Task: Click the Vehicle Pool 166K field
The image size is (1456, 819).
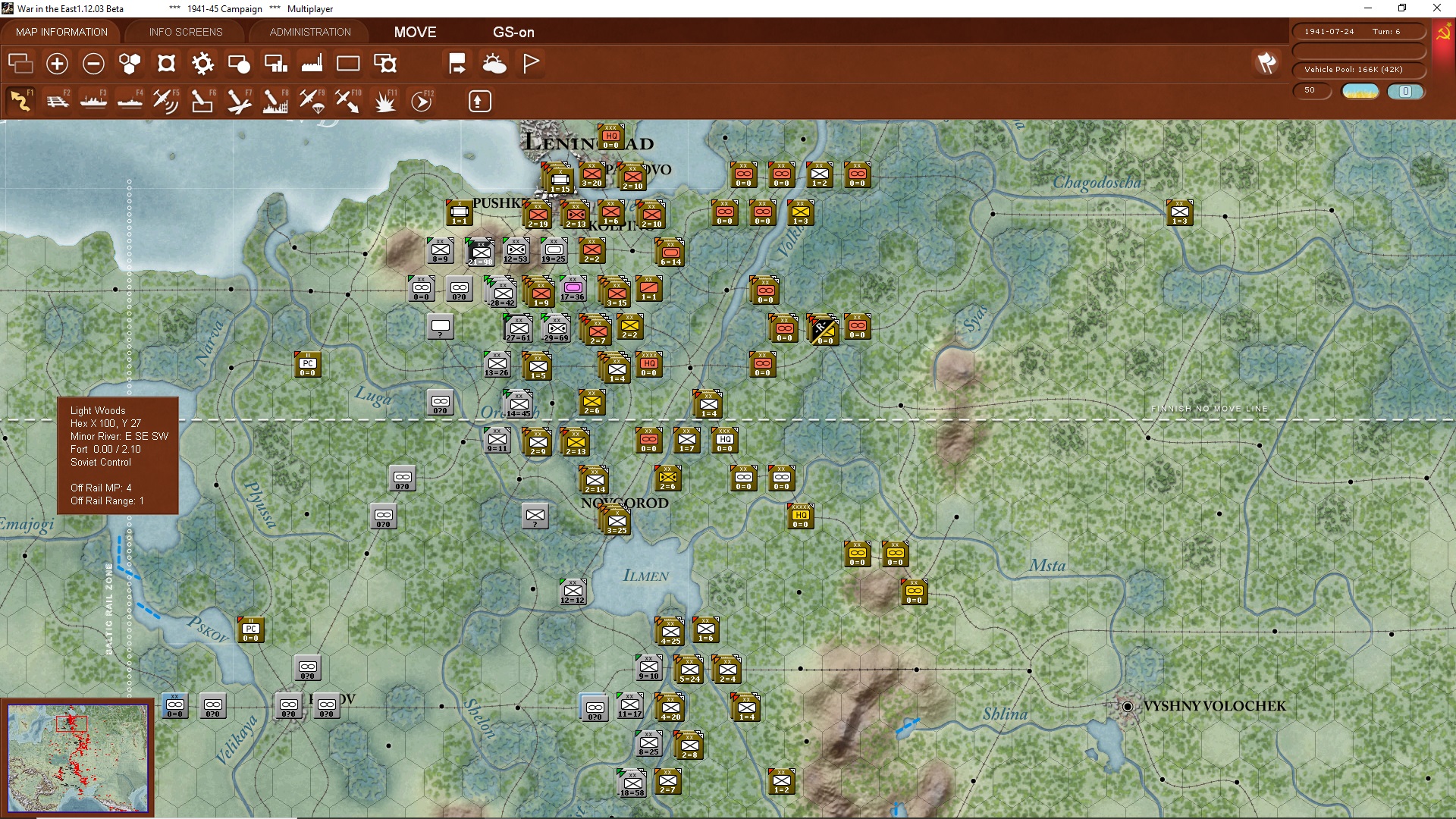Action: click(x=1358, y=69)
